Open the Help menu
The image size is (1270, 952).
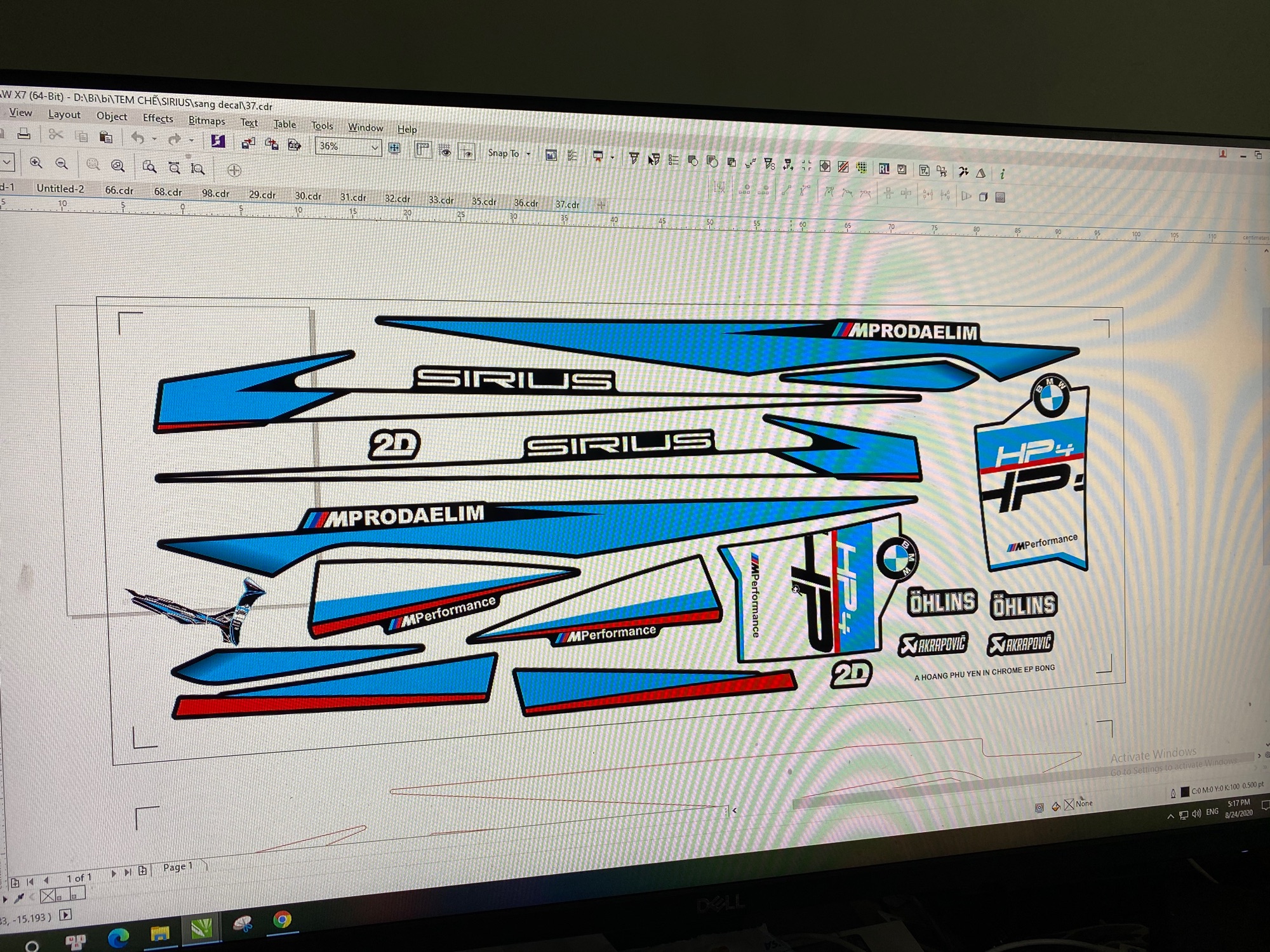(x=407, y=129)
